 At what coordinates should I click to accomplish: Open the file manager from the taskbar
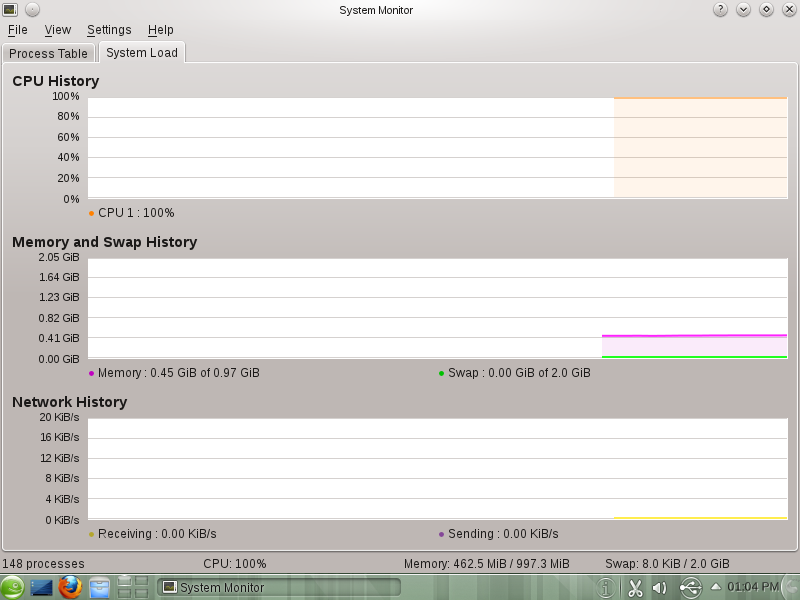(99, 588)
